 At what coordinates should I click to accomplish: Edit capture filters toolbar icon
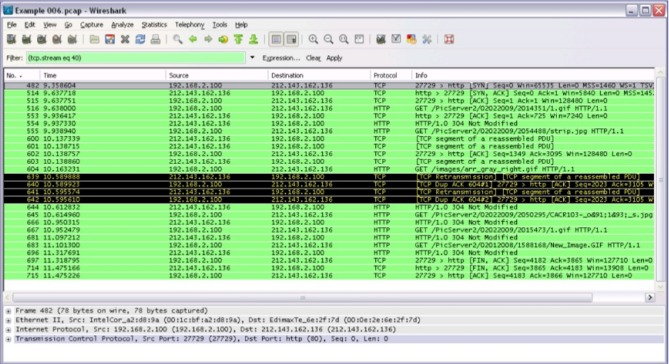click(381, 39)
